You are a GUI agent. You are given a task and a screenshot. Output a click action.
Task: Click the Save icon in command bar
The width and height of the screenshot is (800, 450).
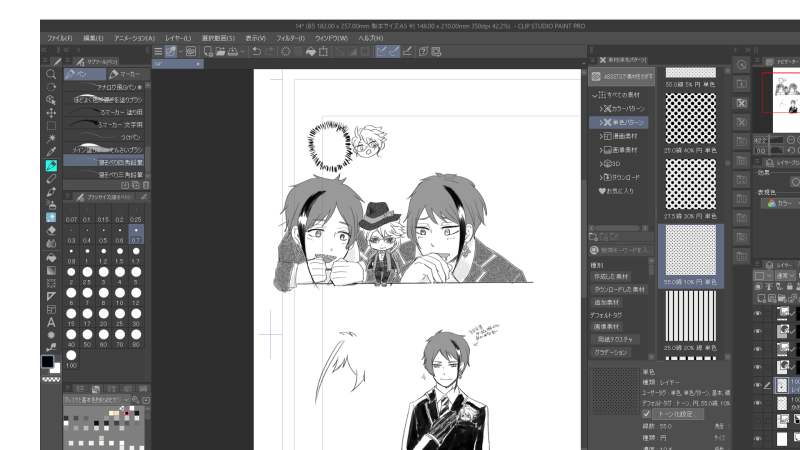pos(233,51)
